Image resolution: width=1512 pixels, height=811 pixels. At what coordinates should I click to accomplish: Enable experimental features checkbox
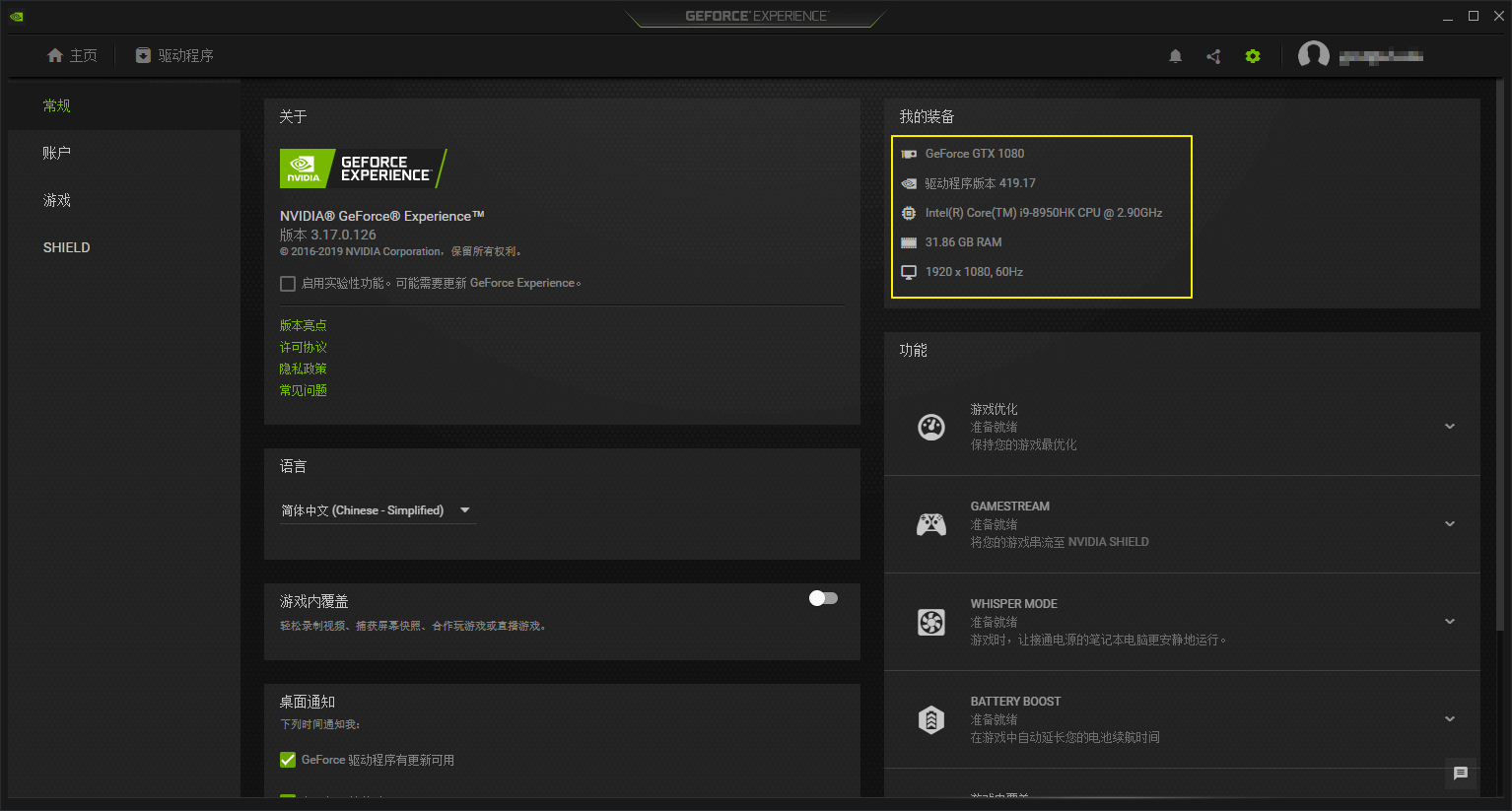[x=288, y=284]
